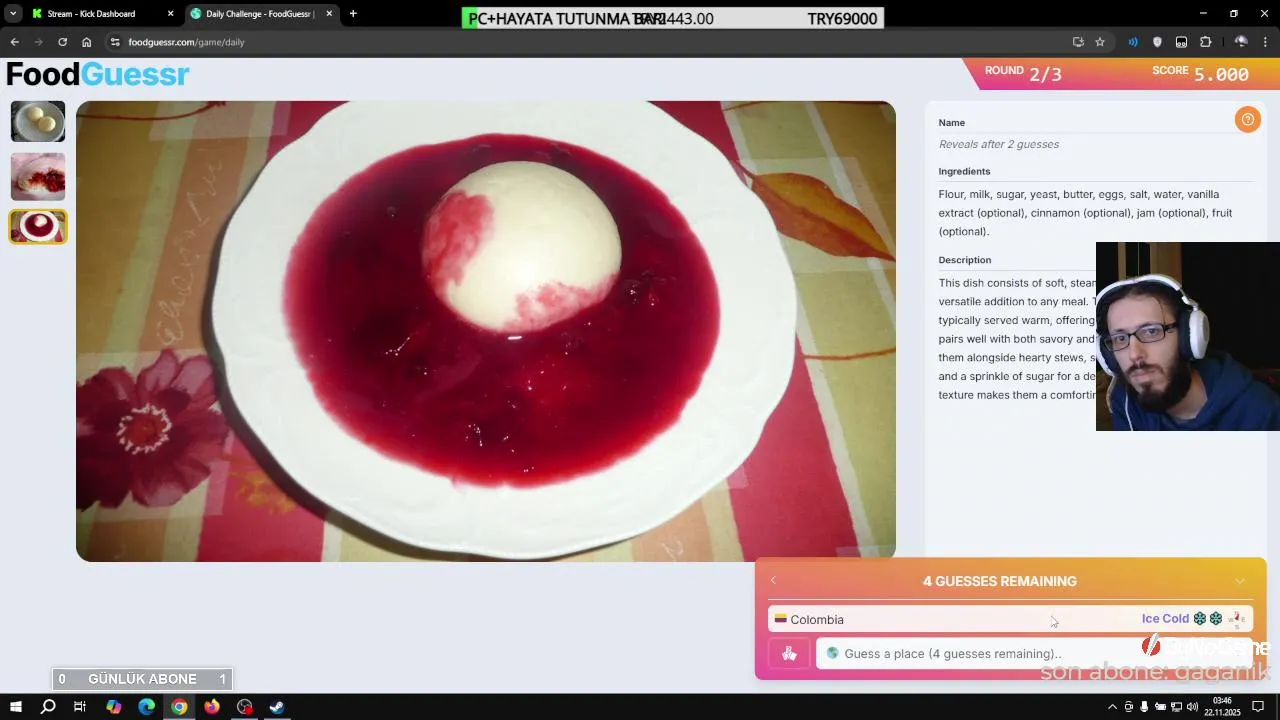The height and width of the screenshot is (720, 1280).
Task: Show hidden system tray icons
Action: (x=1112, y=707)
